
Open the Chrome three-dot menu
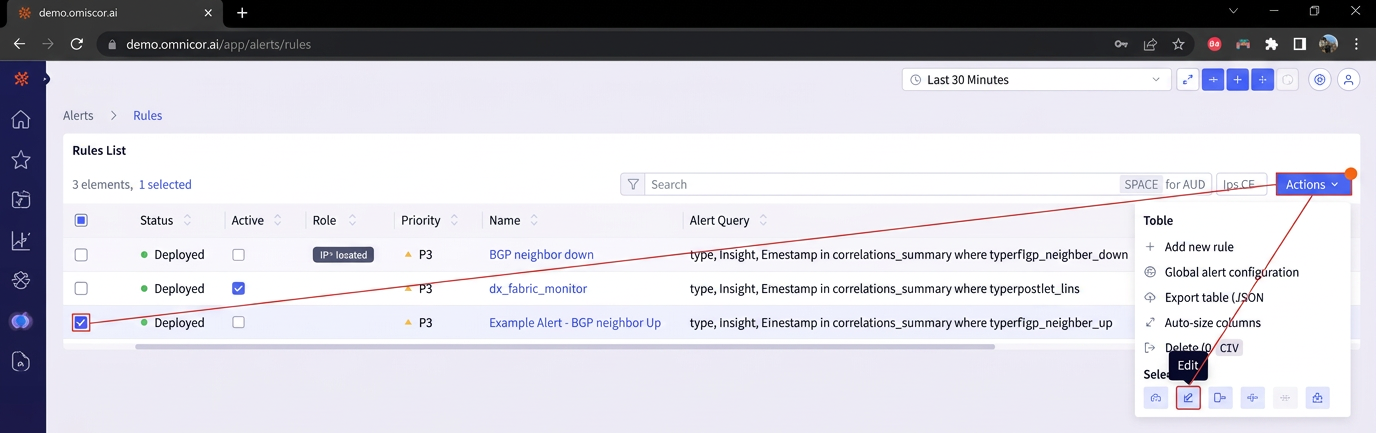pyautogui.click(x=1356, y=44)
